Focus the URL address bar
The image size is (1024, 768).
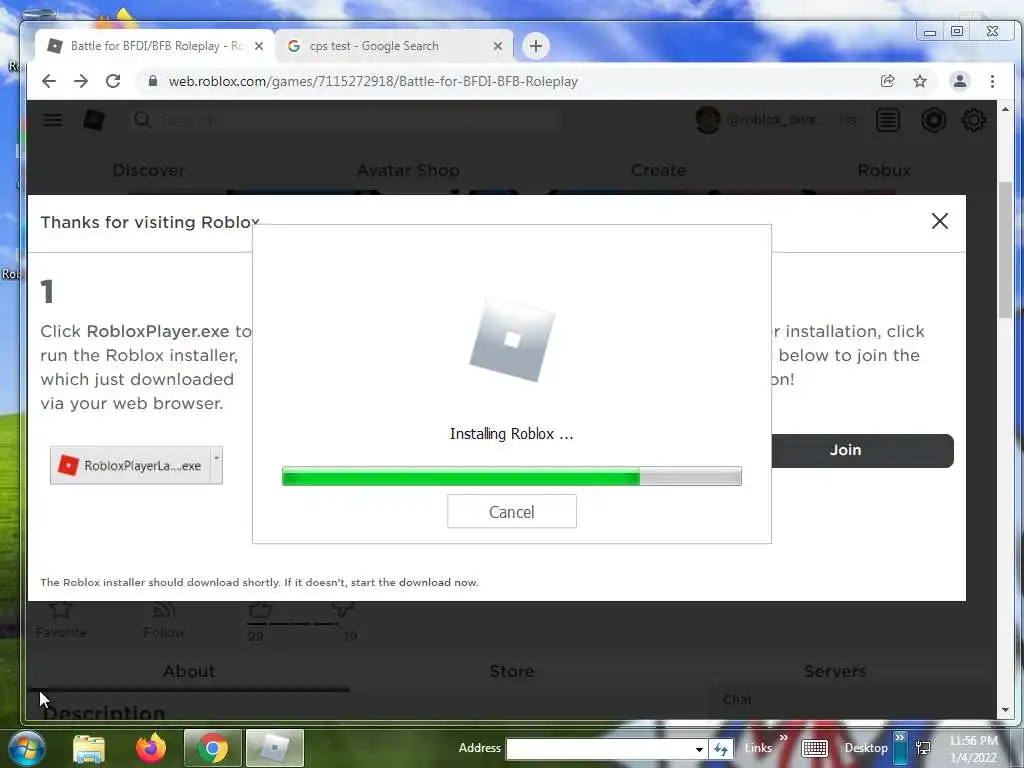pos(509,82)
